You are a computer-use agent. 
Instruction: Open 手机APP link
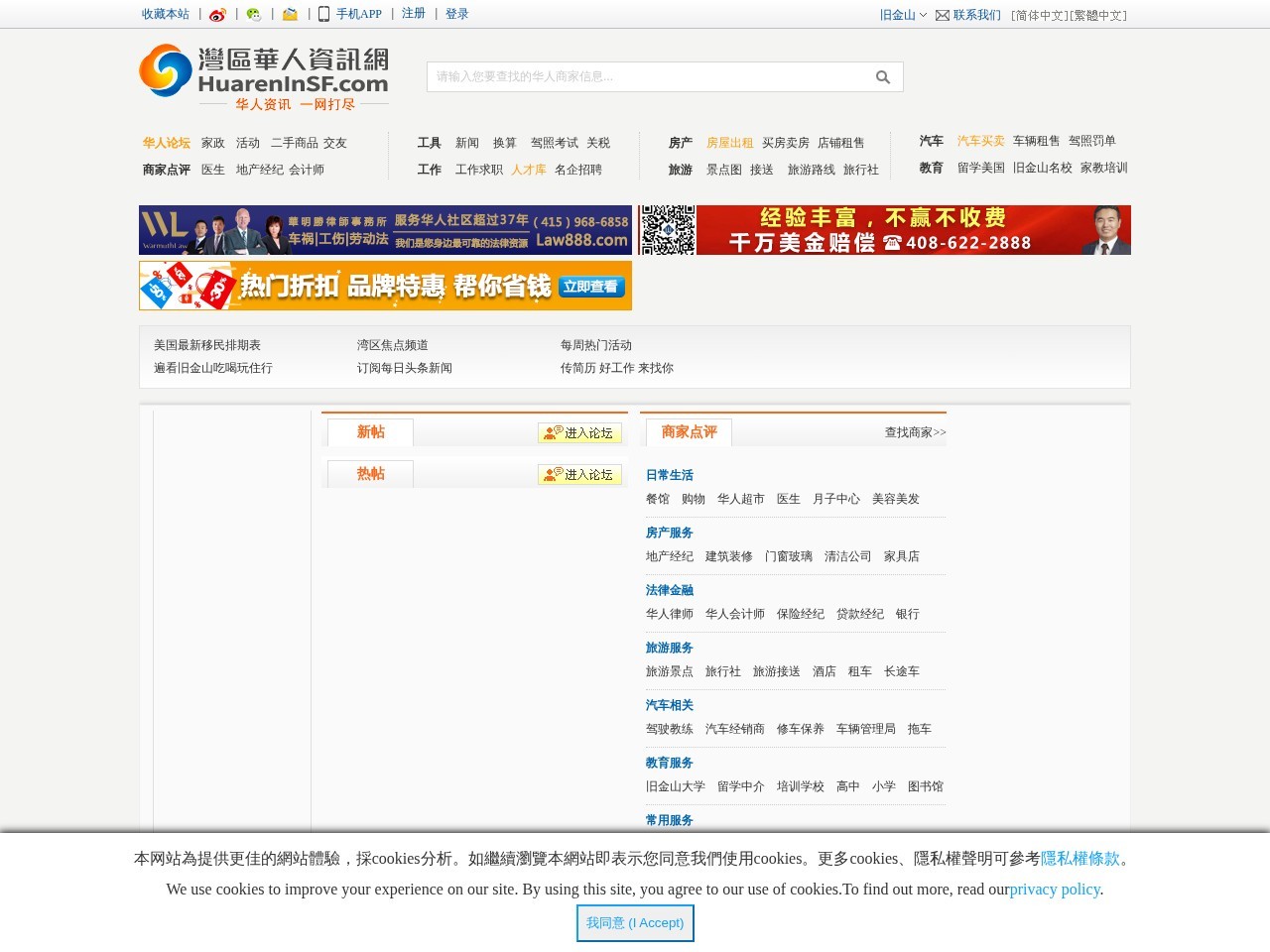(x=358, y=14)
